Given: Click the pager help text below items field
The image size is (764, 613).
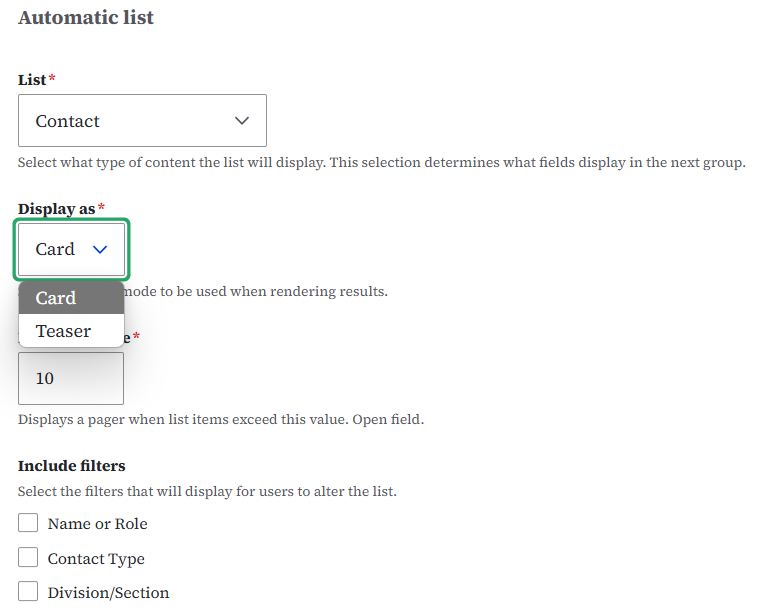Looking at the screenshot, I should pyautogui.click(x=220, y=419).
